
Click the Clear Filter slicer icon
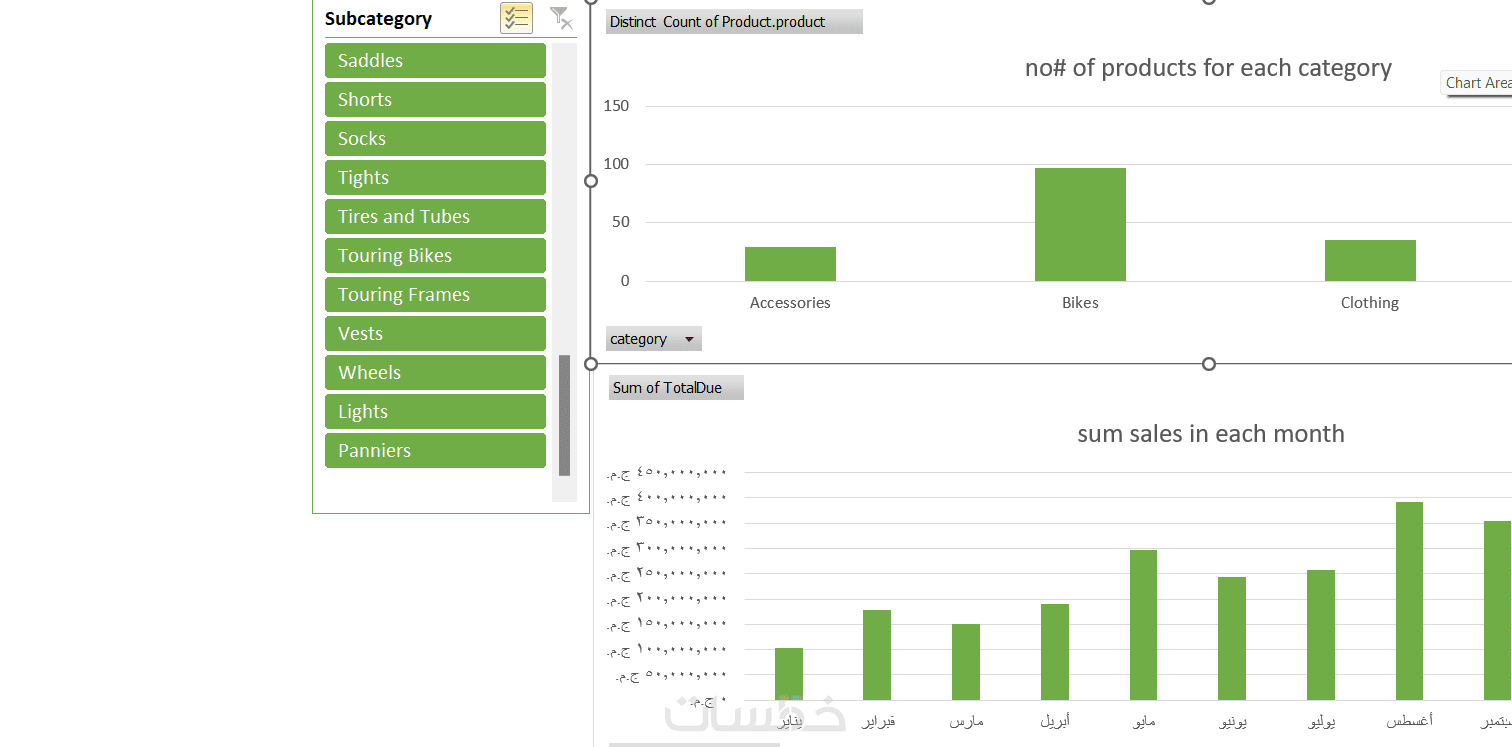pyautogui.click(x=561, y=18)
